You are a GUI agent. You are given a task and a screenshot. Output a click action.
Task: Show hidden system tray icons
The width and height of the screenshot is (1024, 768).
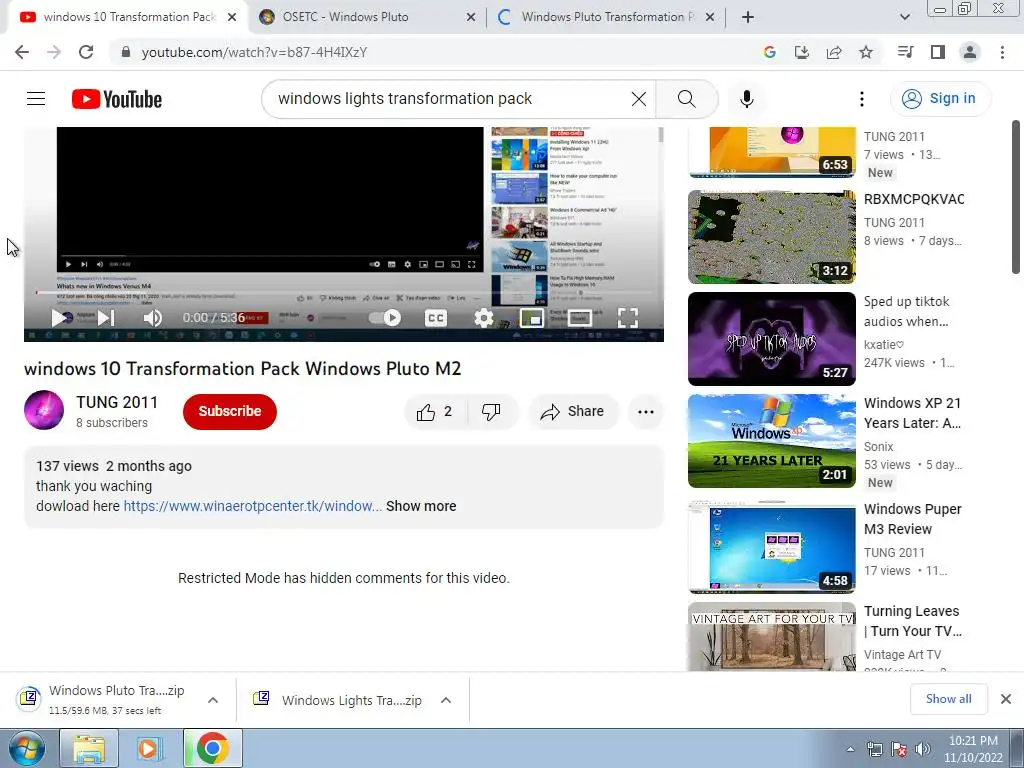(x=850, y=749)
